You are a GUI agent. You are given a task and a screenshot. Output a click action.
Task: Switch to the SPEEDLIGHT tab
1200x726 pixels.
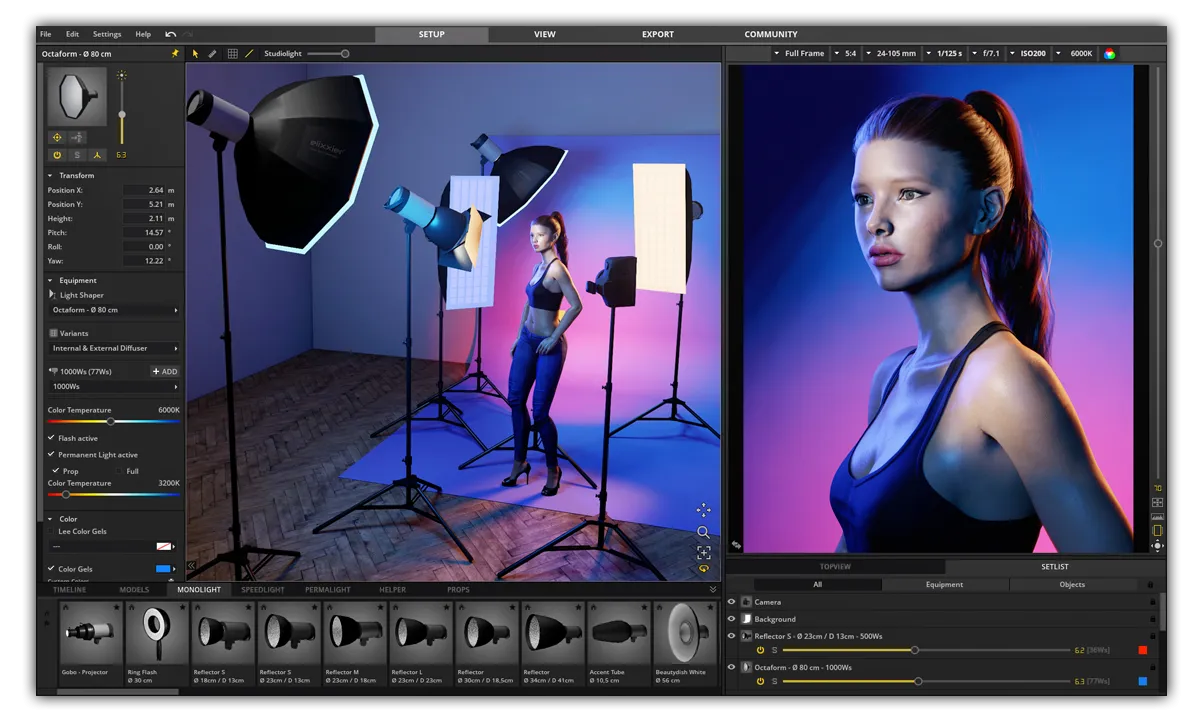pos(263,589)
